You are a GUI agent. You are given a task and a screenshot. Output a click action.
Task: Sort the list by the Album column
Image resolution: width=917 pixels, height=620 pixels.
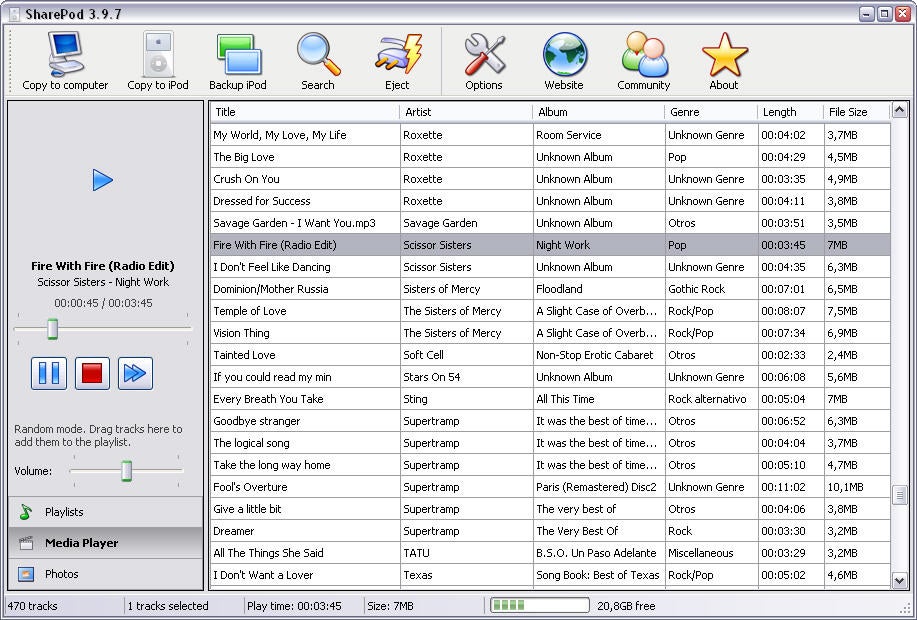pyautogui.click(x=598, y=112)
